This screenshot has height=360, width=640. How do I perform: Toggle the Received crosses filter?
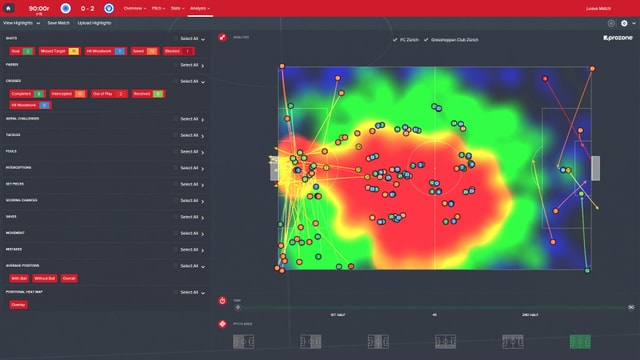pyautogui.click(x=148, y=94)
